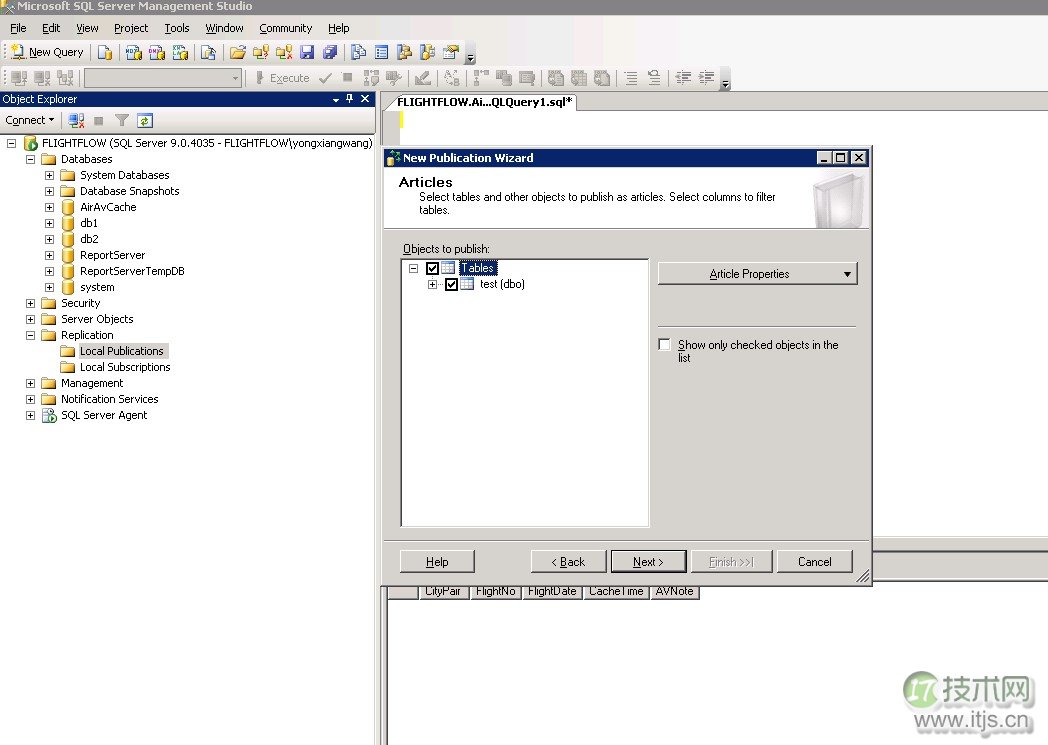Cancel the New Publication Wizard

[815, 562]
